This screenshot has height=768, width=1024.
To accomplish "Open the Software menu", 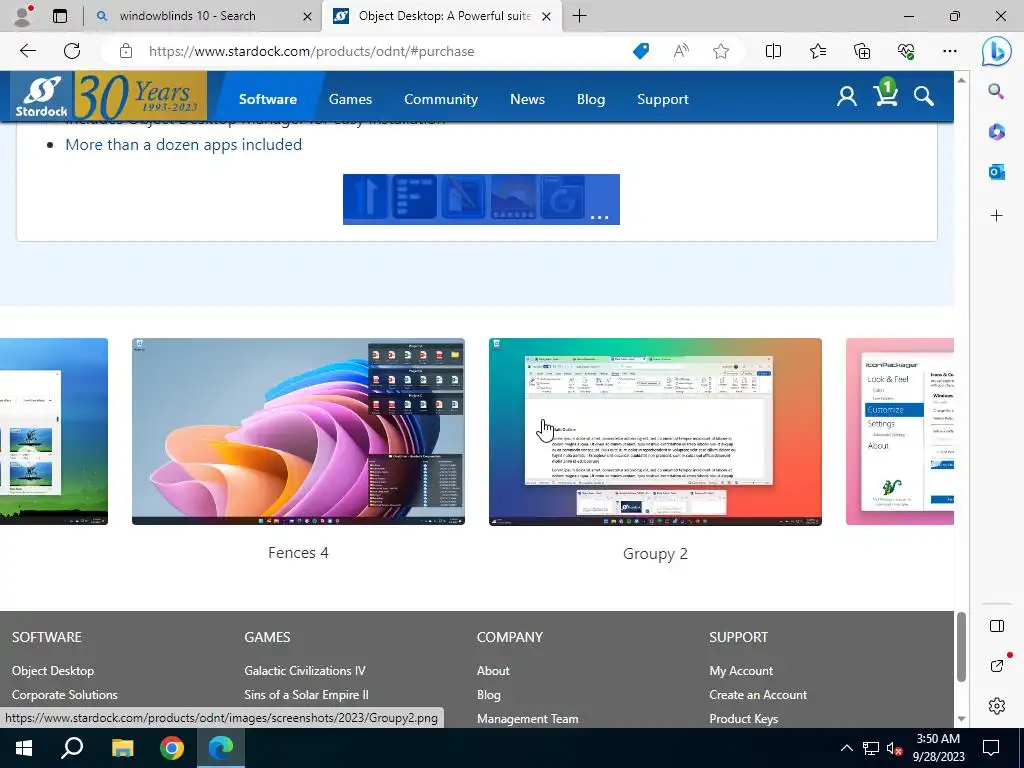I will coord(268,99).
